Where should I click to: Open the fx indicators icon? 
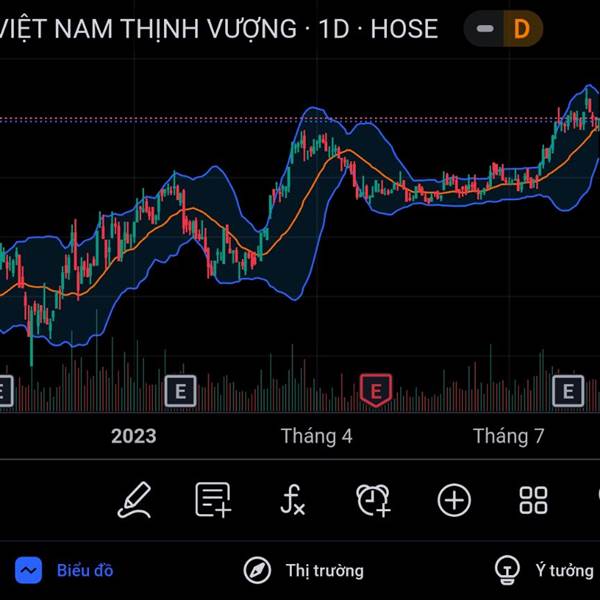pyautogui.click(x=292, y=500)
